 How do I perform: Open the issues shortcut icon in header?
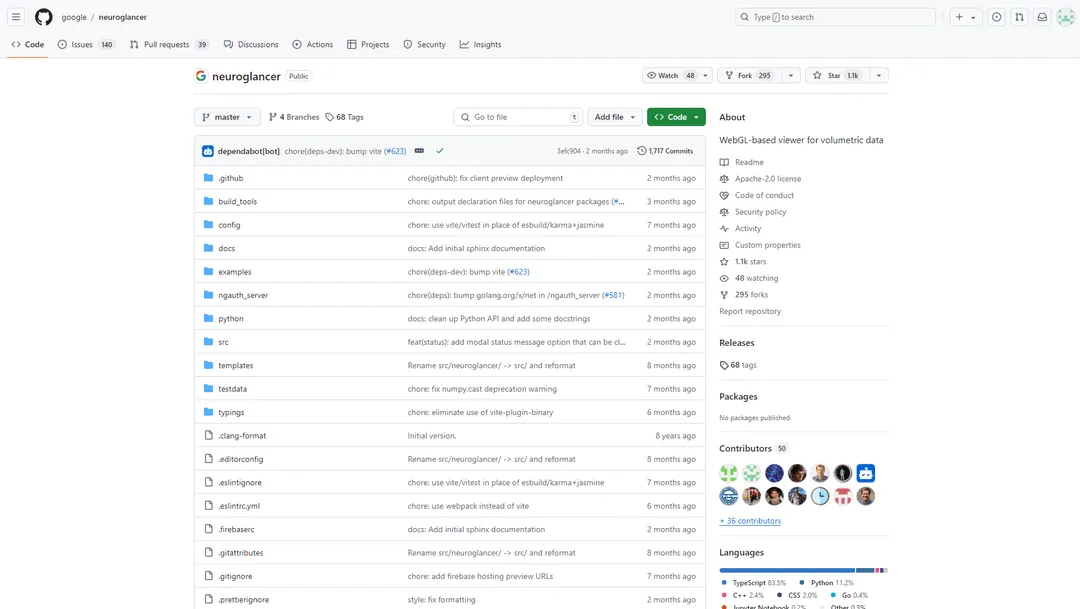click(997, 17)
